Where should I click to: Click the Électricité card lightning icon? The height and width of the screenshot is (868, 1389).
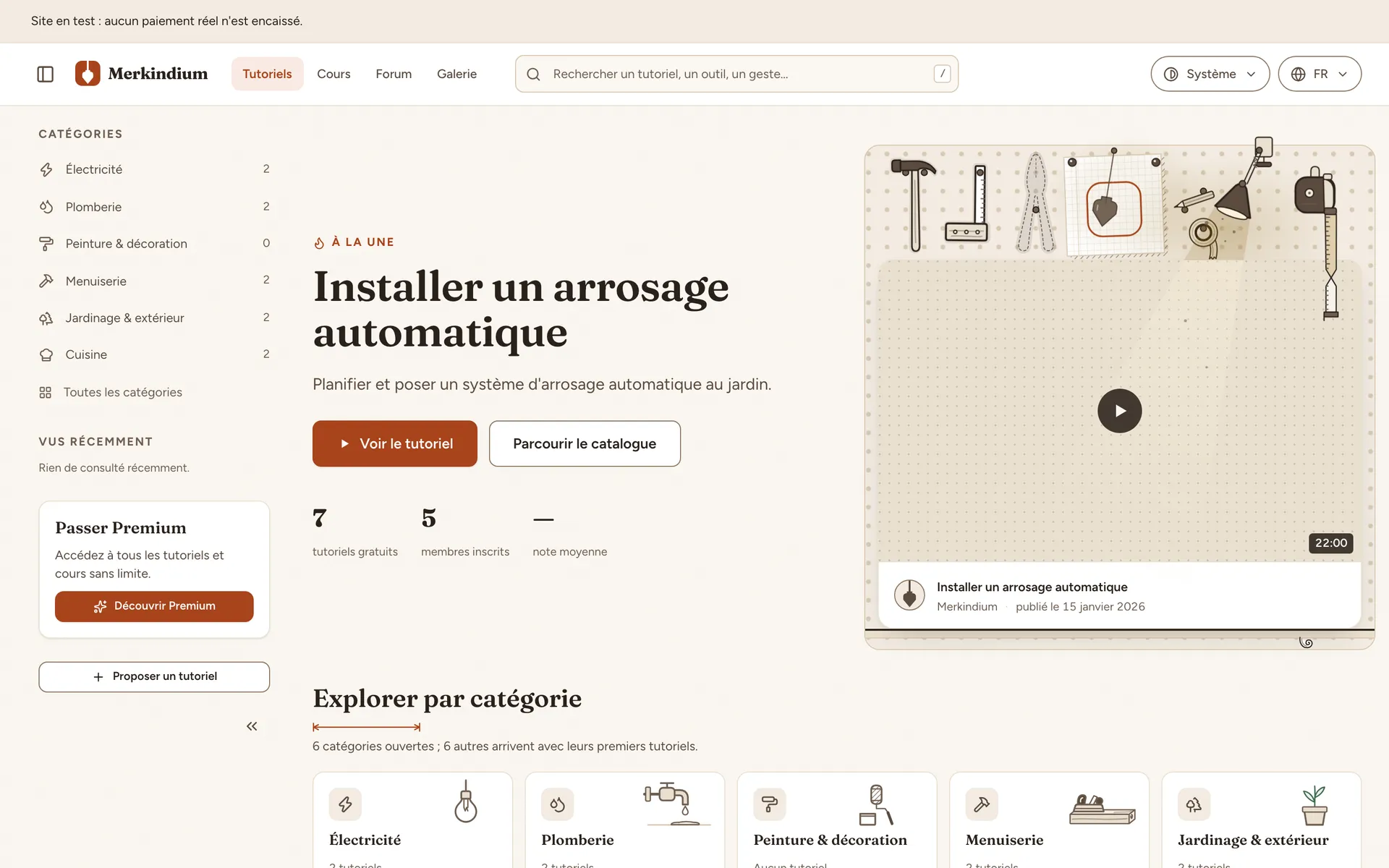(345, 804)
